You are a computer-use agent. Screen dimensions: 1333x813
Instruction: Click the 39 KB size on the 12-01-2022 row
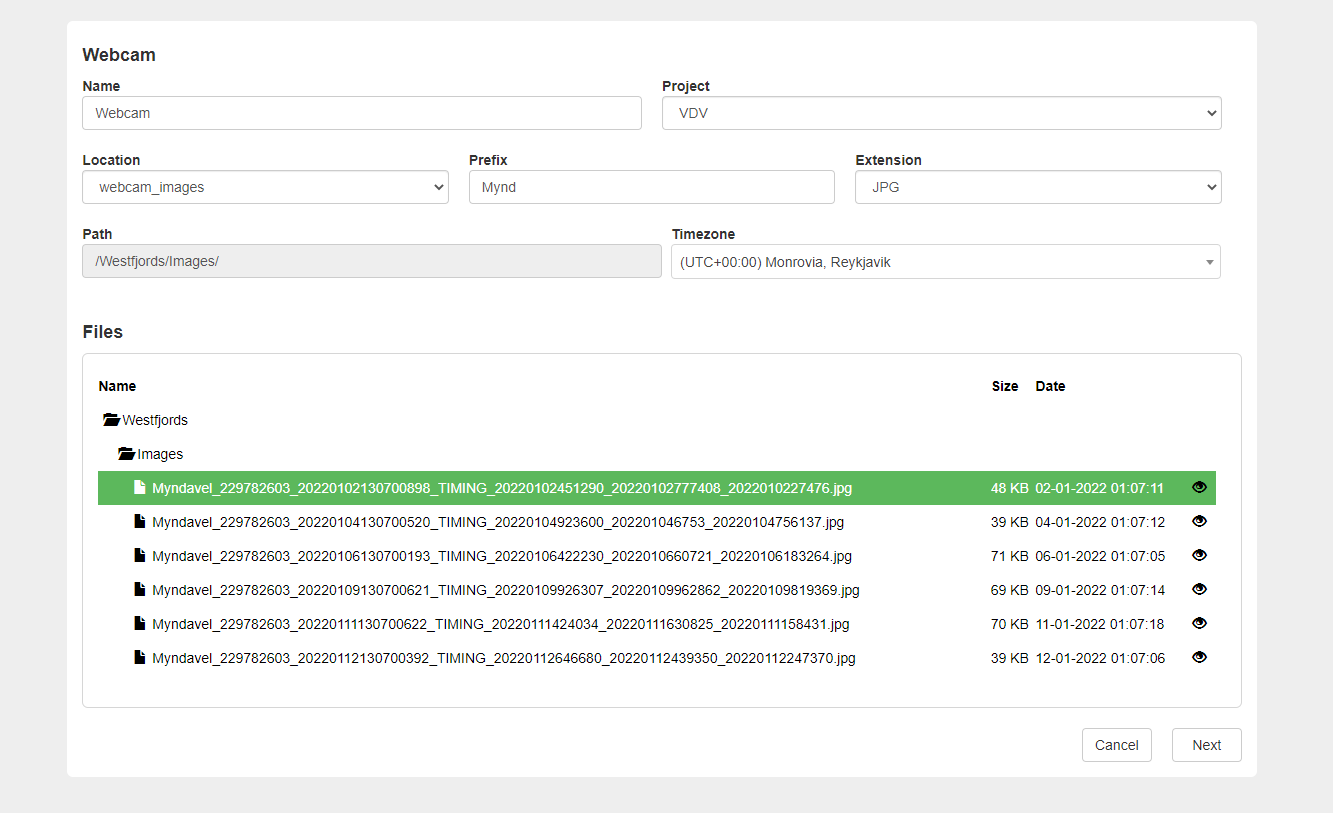click(1009, 658)
